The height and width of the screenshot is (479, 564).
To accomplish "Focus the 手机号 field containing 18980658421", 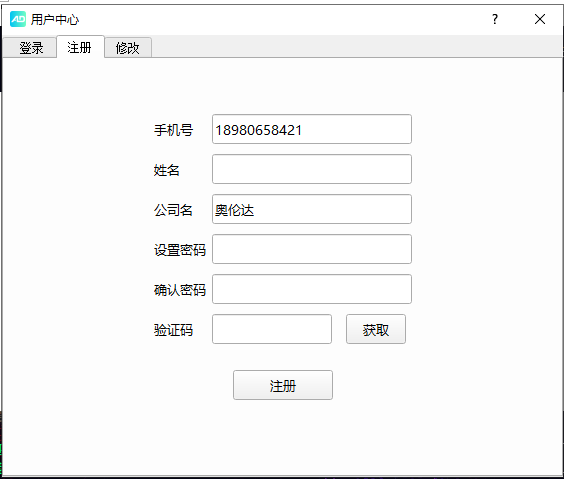I will coord(311,129).
